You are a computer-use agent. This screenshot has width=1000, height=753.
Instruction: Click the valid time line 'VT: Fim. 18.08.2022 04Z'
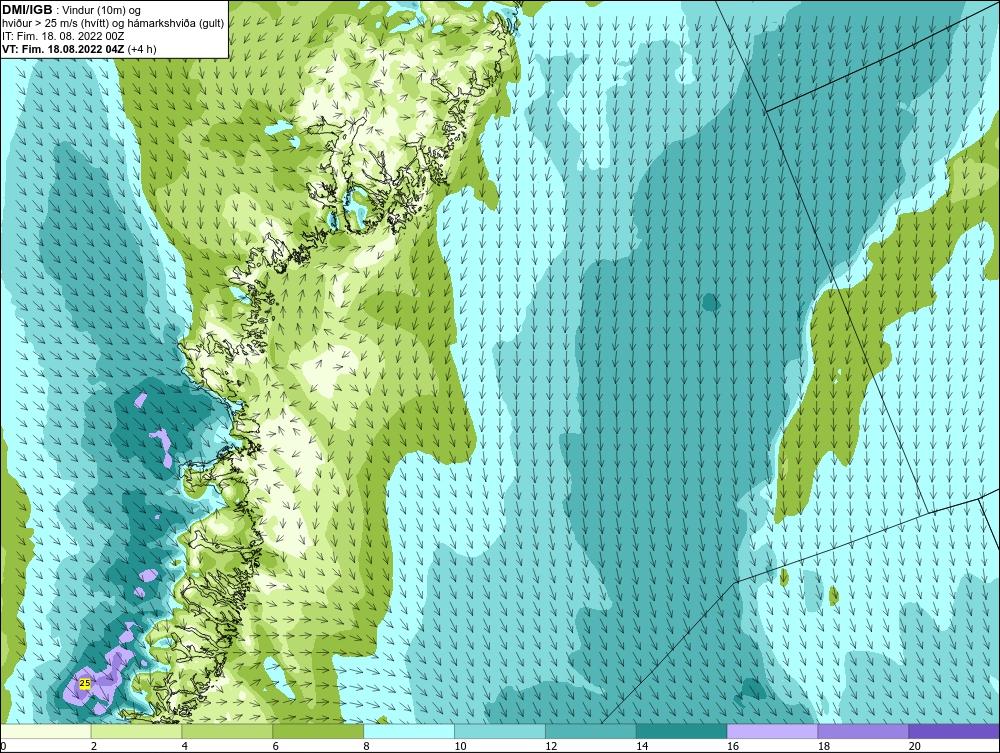click(x=64, y=49)
